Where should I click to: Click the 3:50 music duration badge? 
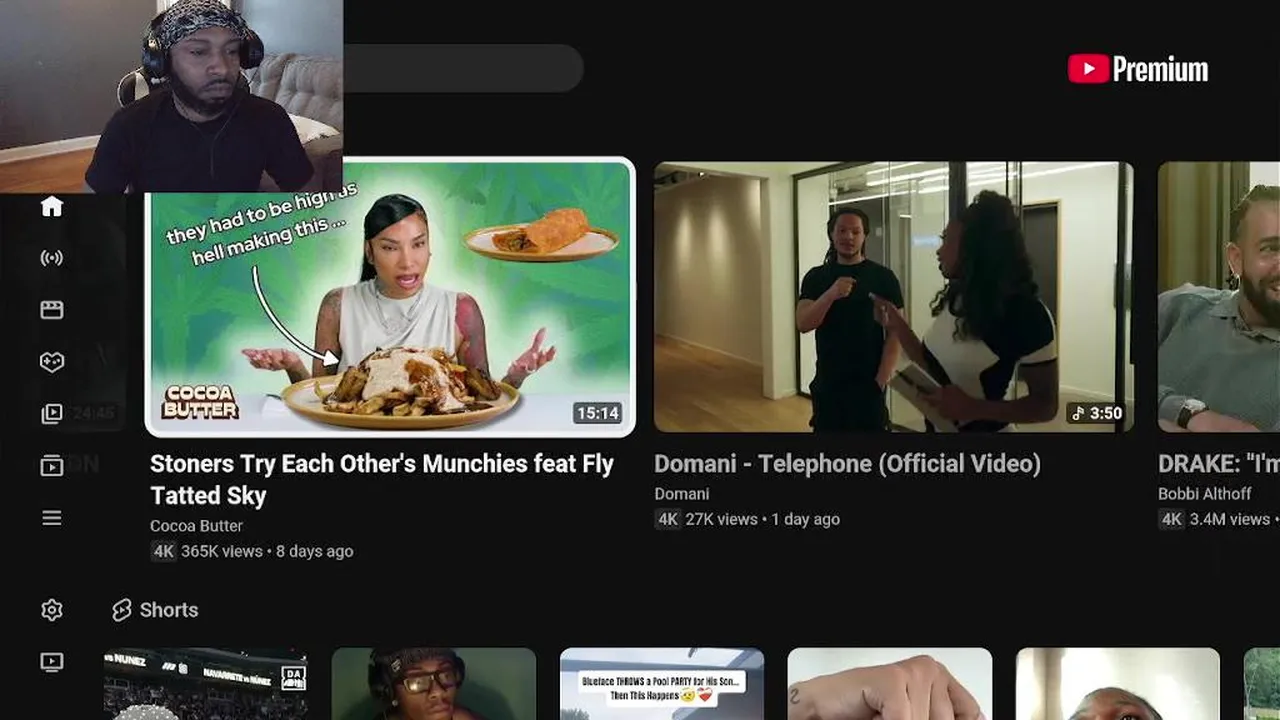tap(1097, 413)
